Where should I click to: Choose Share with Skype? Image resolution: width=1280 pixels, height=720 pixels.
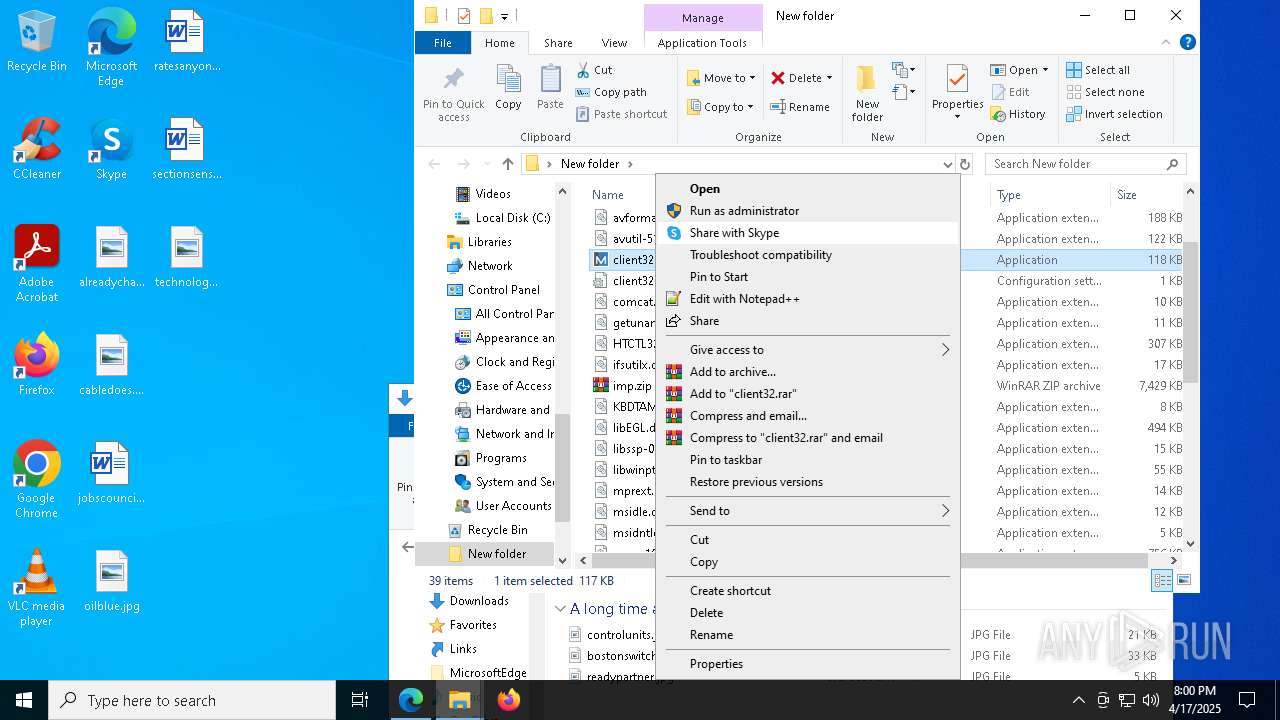click(x=808, y=233)
